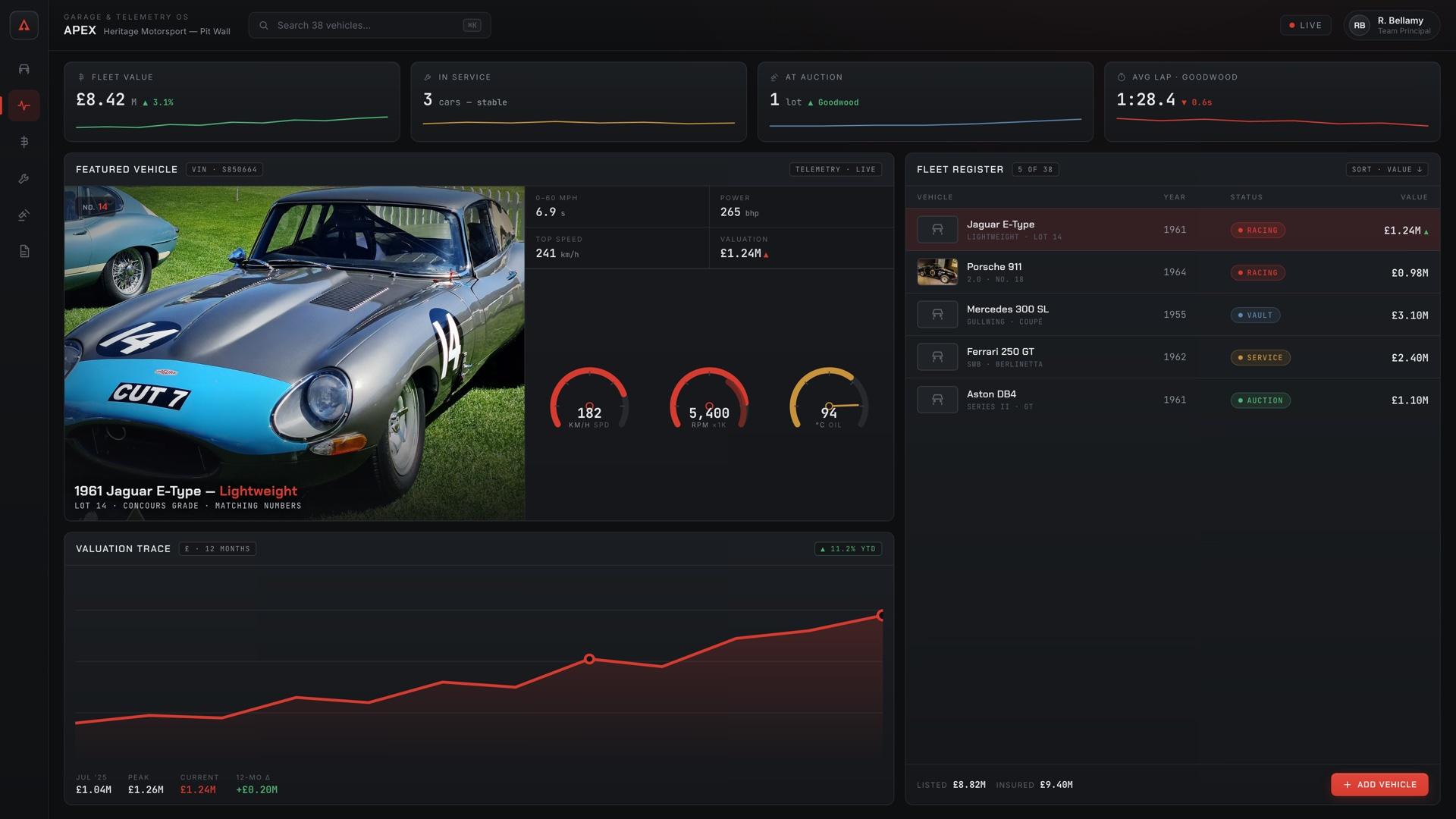Click the latest valuation point at chart end
This screenshot has width=1456, height=819.
point(880,615)
